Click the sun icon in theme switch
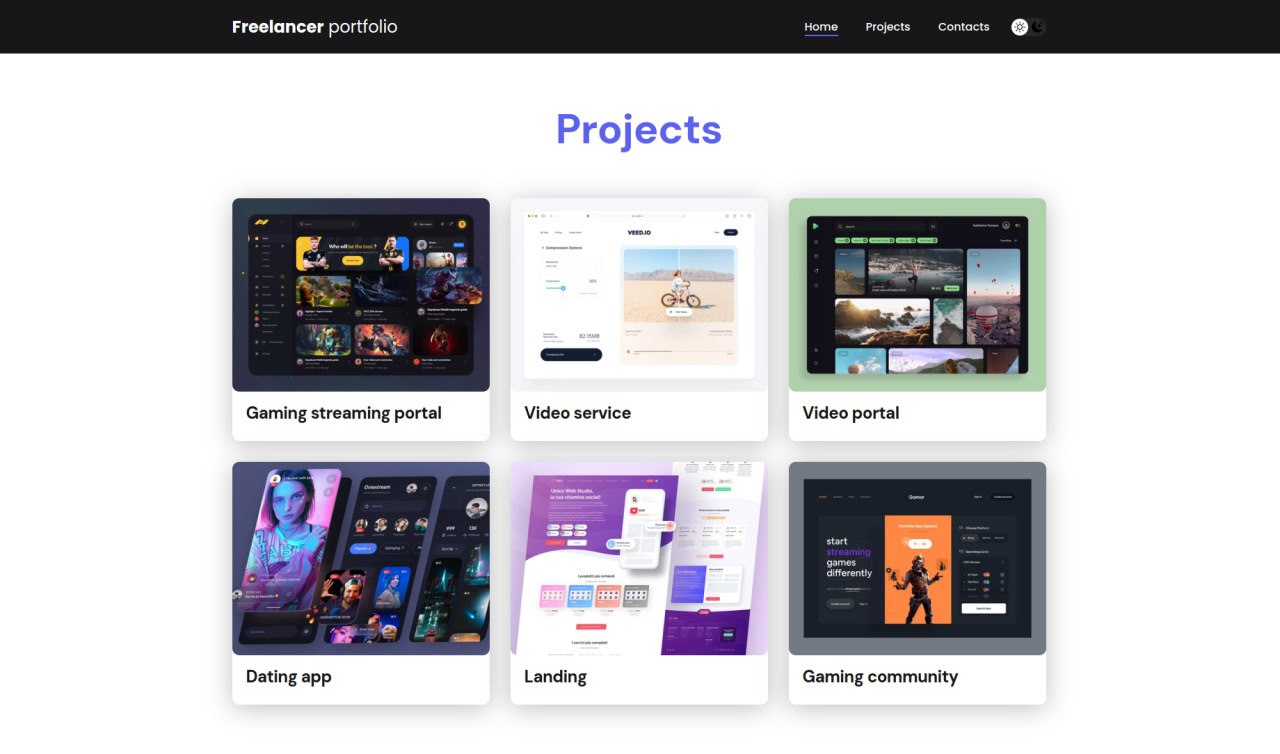 pos(1019,27)
